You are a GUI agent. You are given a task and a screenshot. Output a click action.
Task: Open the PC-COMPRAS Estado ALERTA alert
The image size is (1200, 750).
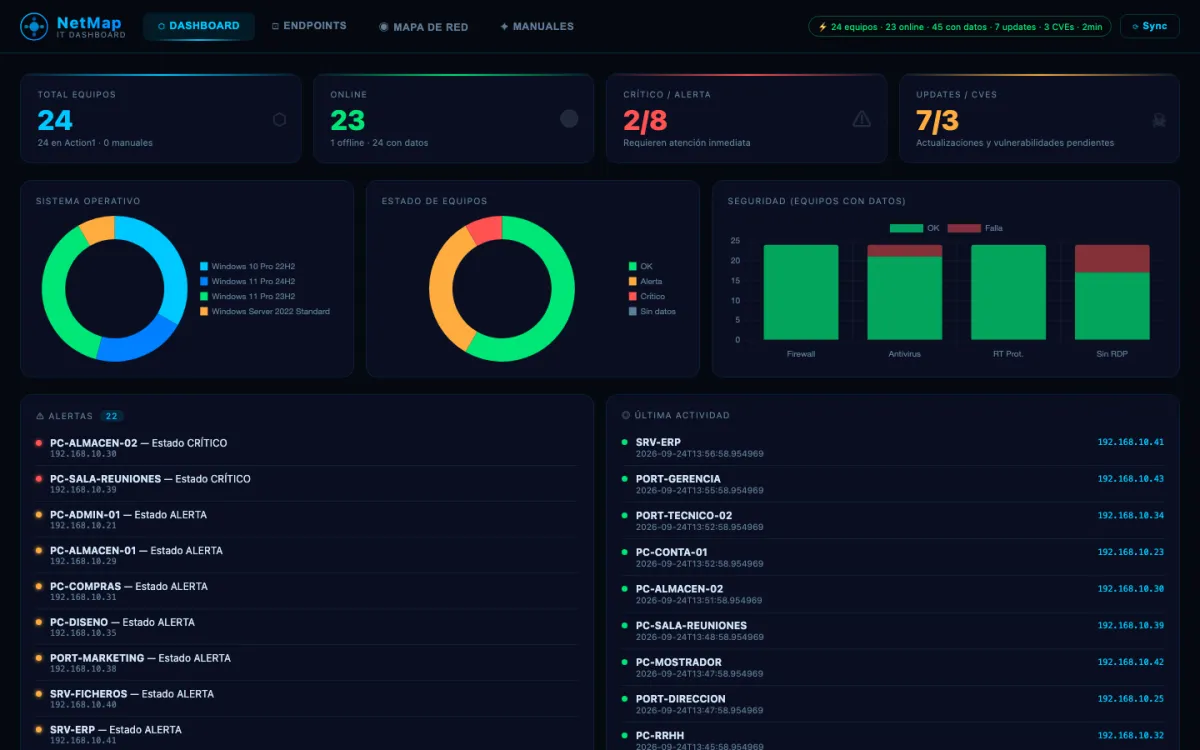pos(306,592)
